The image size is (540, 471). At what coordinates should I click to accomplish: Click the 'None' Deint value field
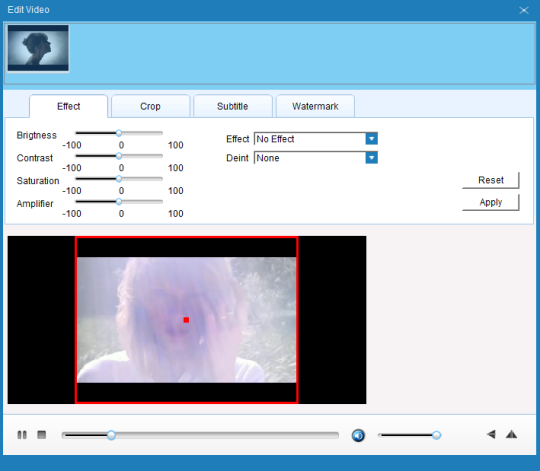click(x=310, y=158)
